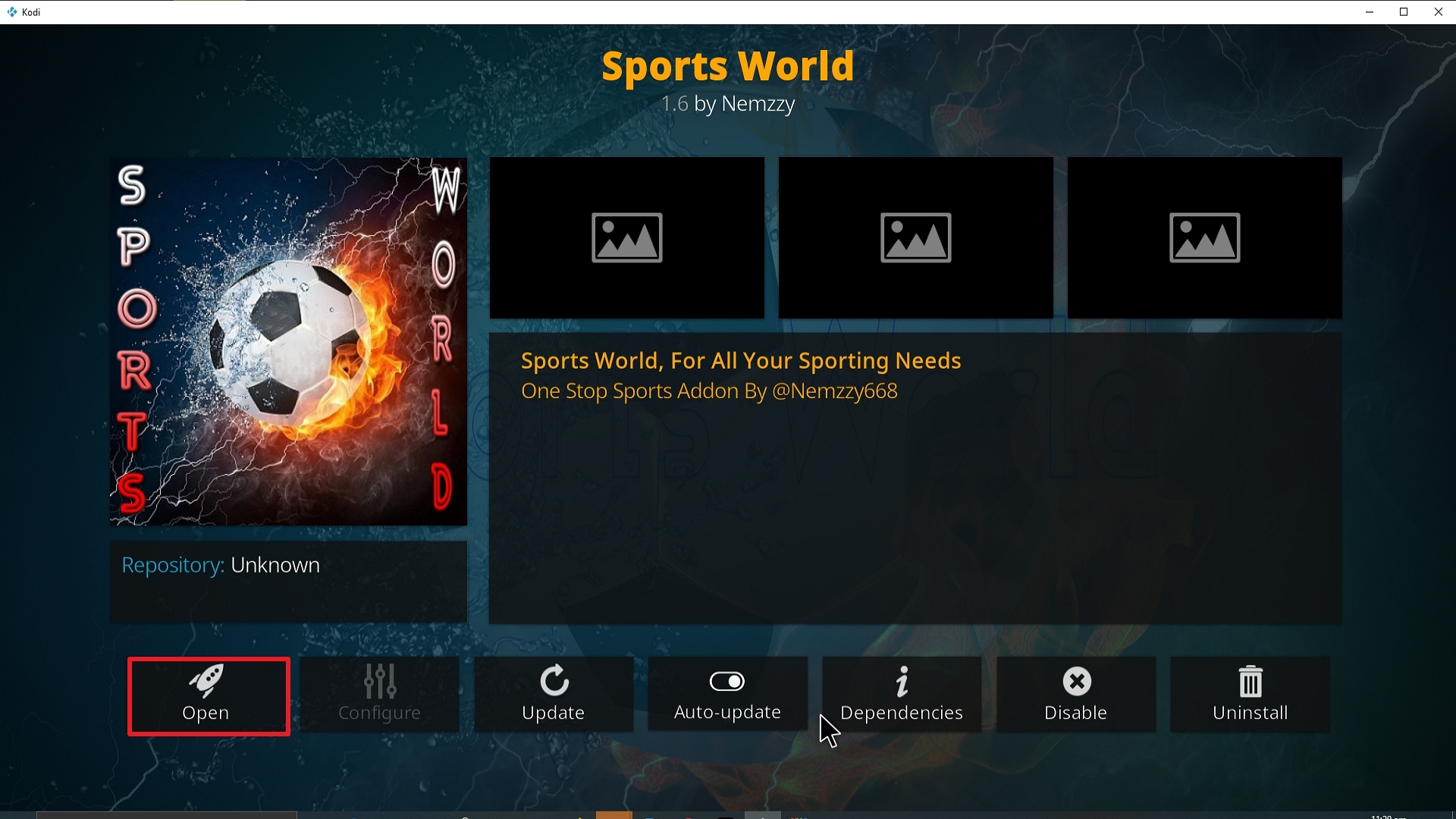Click 'Sports World, For All Your Sporting Needs' text
1456x819 pixels.
[741, 361]
